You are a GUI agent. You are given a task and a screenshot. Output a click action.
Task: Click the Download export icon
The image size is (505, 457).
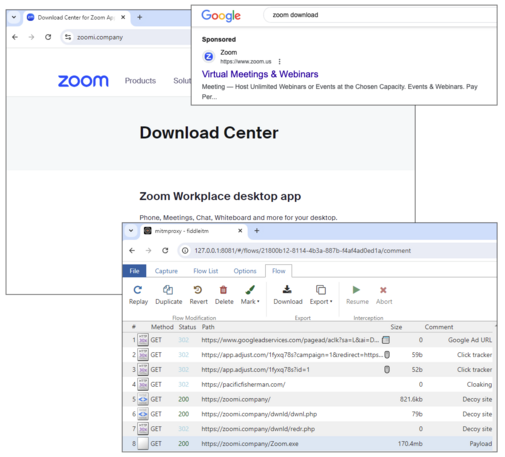point(287,290)
